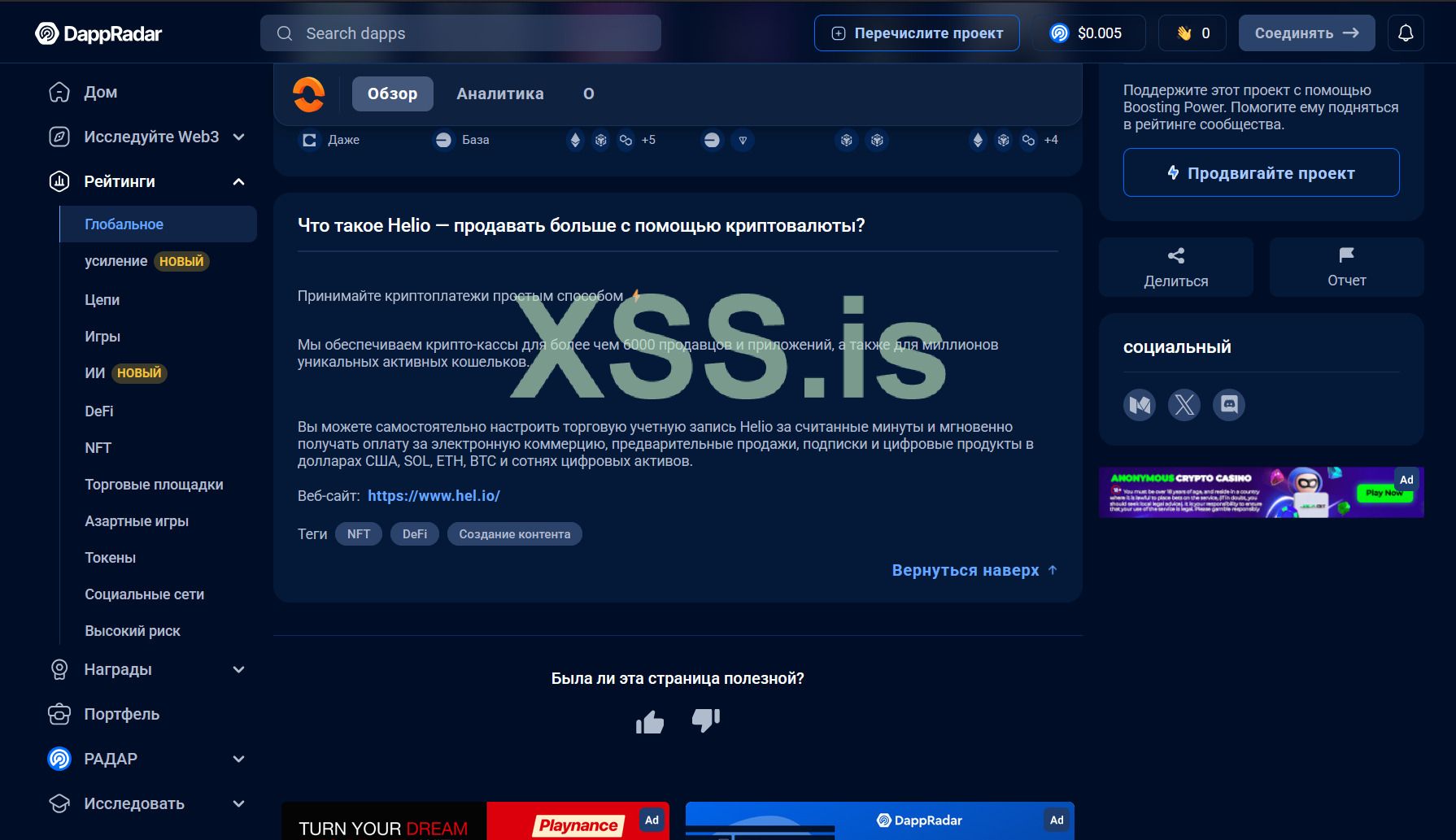Click the NFT tag chip
The width and height of the screenshot is (1456, 840).
pos(359,534)
